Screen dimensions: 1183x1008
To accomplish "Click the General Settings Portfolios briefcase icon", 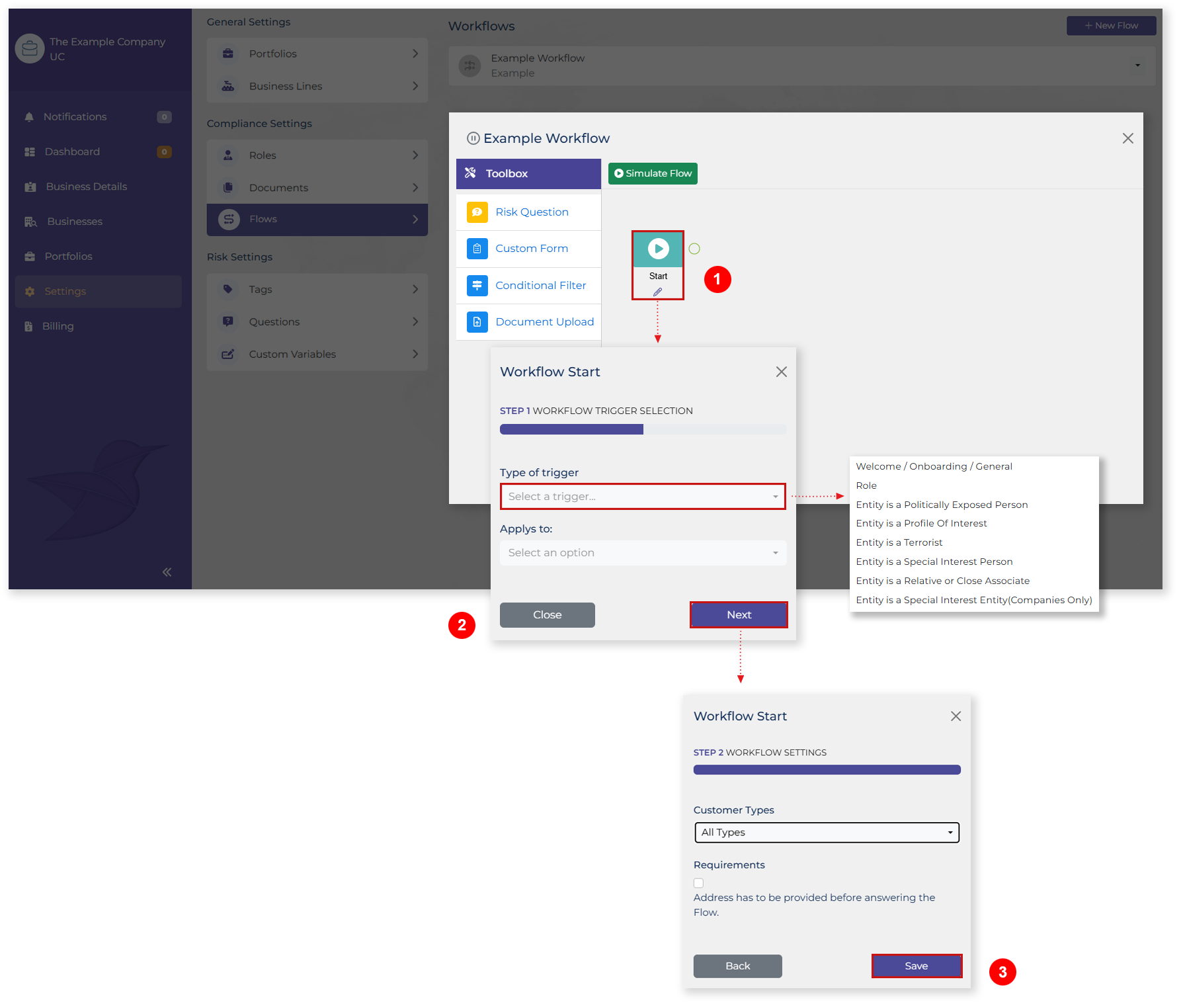I will click(228, 54).
